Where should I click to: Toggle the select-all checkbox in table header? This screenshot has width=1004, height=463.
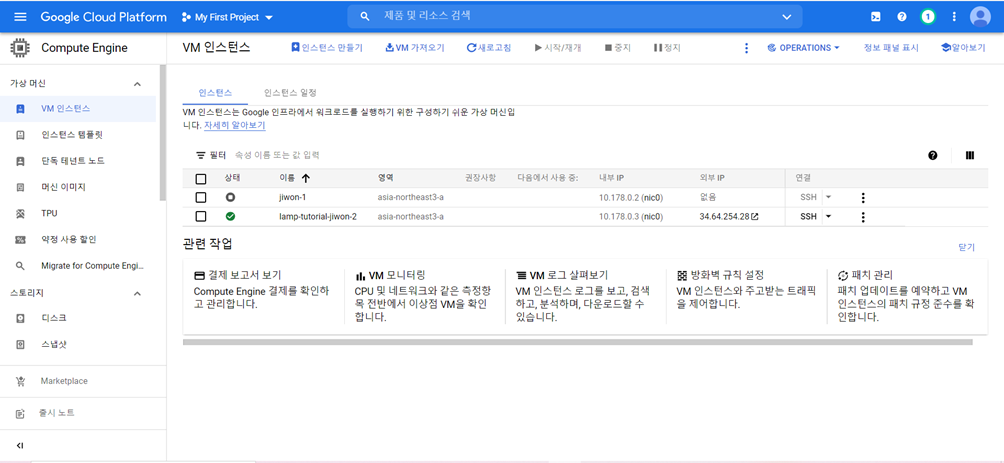click(201, 179)
